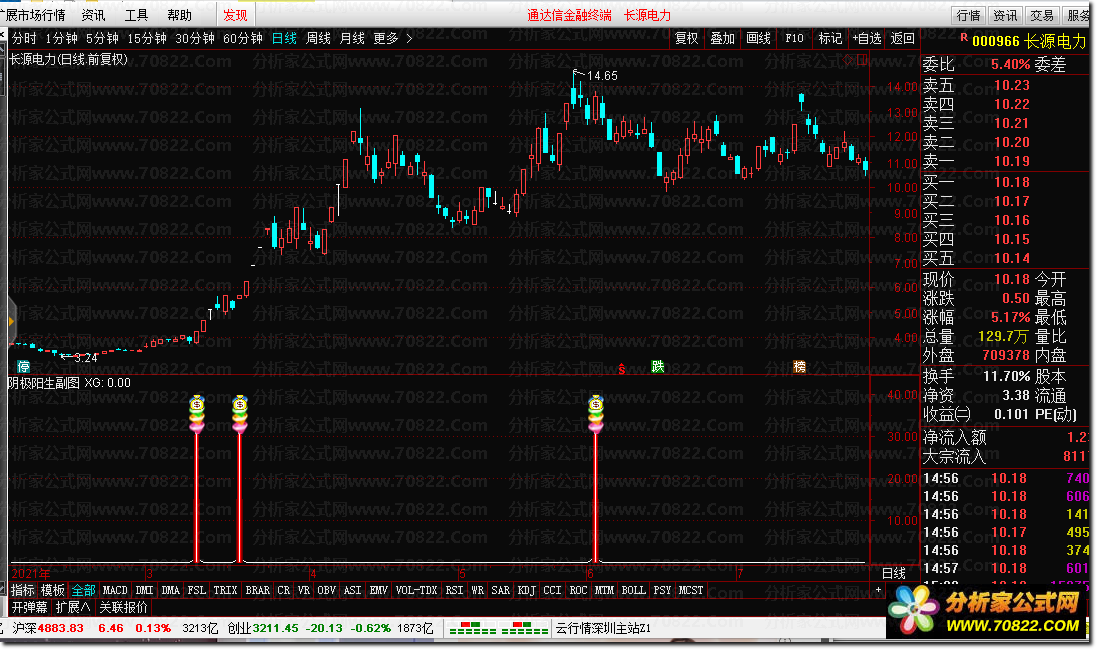Add stock via +自选 button

(867, 39)
